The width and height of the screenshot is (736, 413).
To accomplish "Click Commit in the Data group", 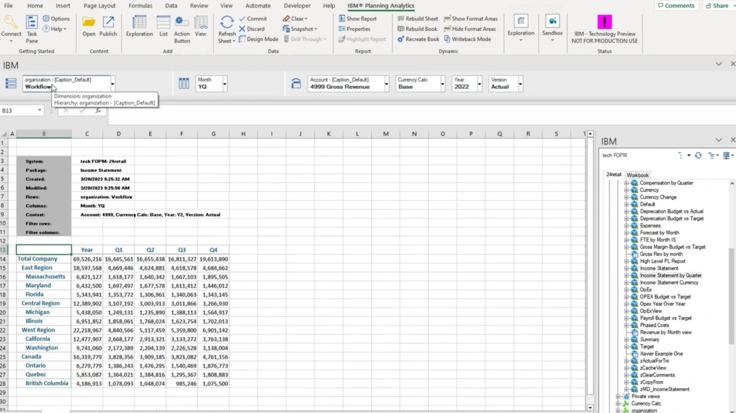I will [256, 18].
